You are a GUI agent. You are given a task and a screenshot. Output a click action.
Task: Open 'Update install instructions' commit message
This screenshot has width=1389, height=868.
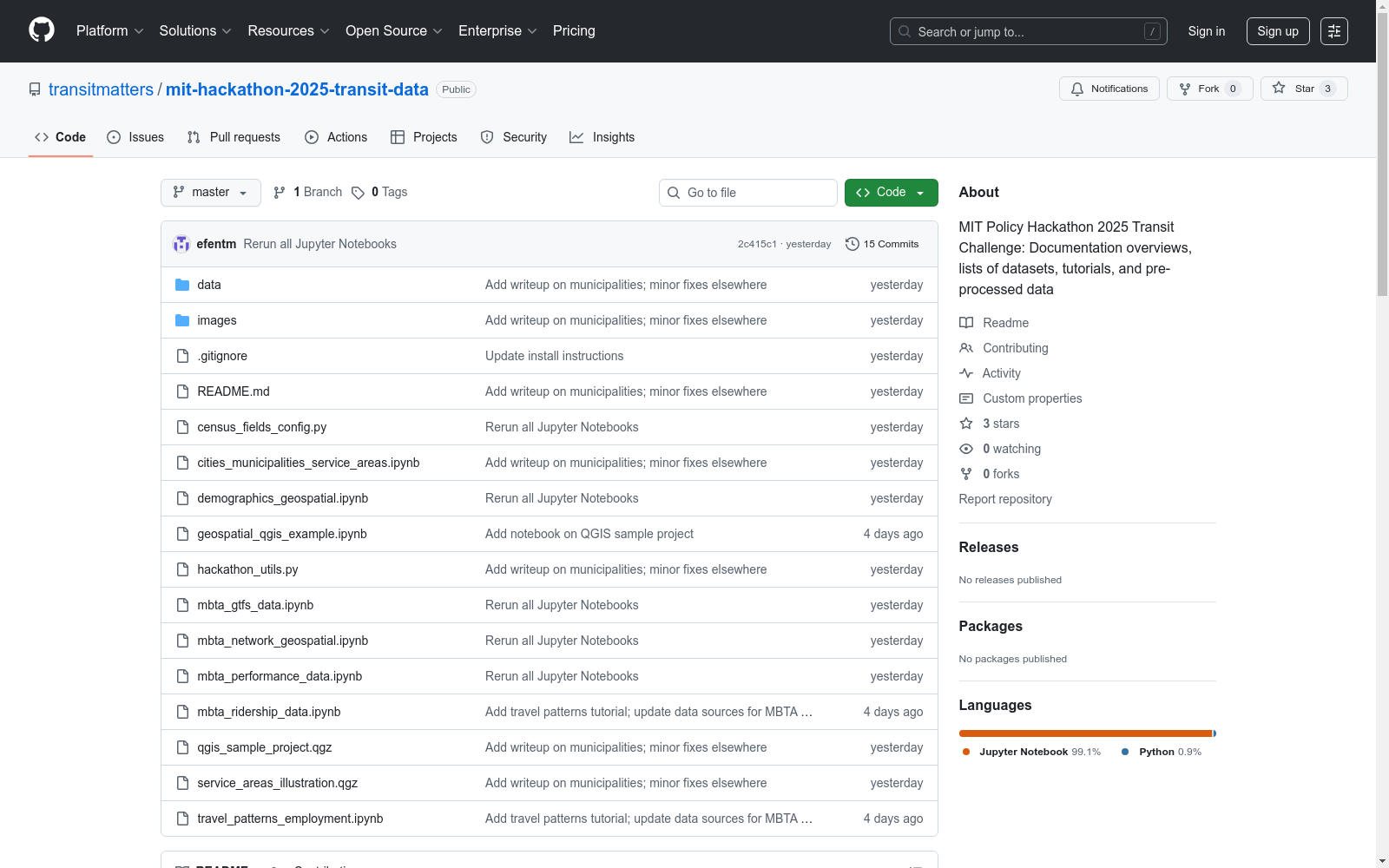tap(555, 356)
